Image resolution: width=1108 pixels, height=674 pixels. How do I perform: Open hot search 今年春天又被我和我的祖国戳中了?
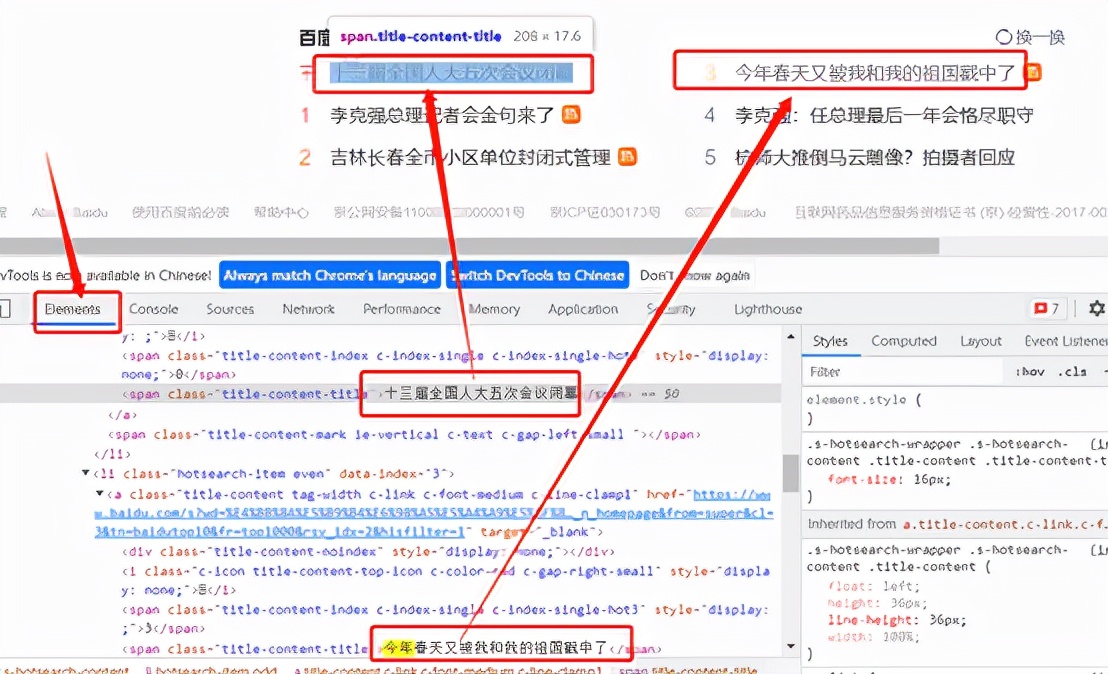[875, 72]
